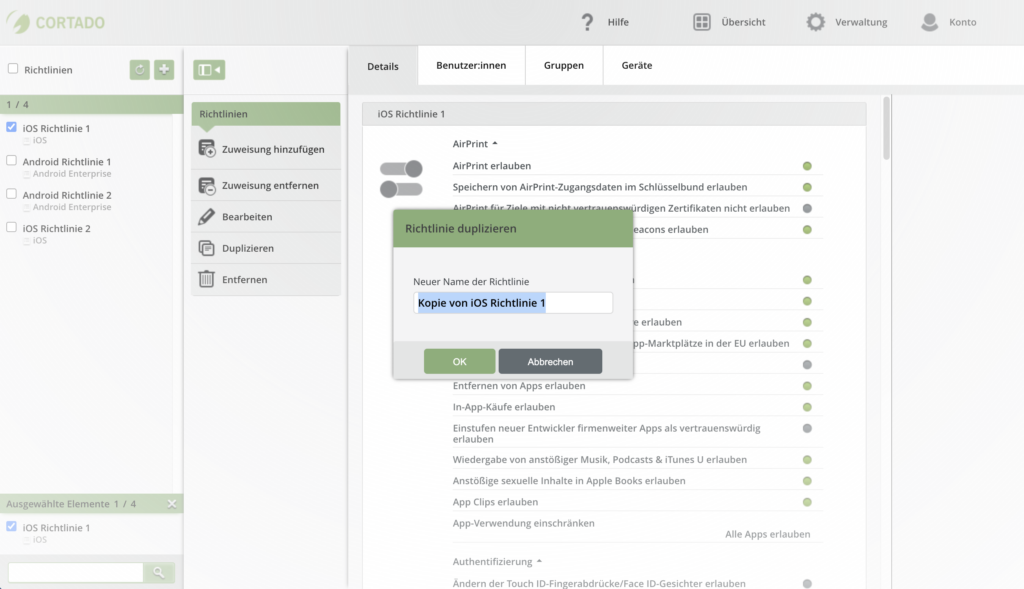Image resolution: width=1024 pixels, height=589 pixels.
Task: Refresh the Richtlinien list
Action: click(x=139, y=69)
